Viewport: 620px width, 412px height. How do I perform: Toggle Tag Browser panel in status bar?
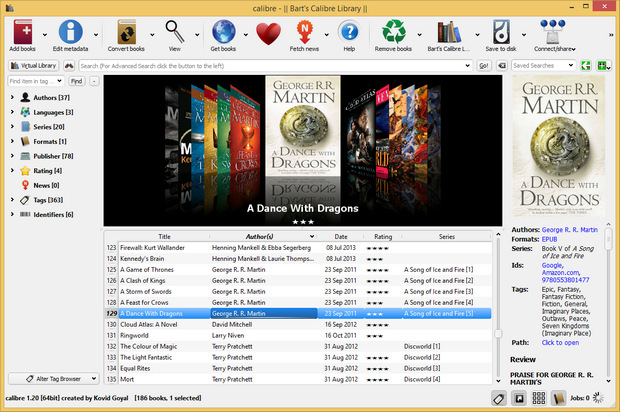(x=499, y=398)
